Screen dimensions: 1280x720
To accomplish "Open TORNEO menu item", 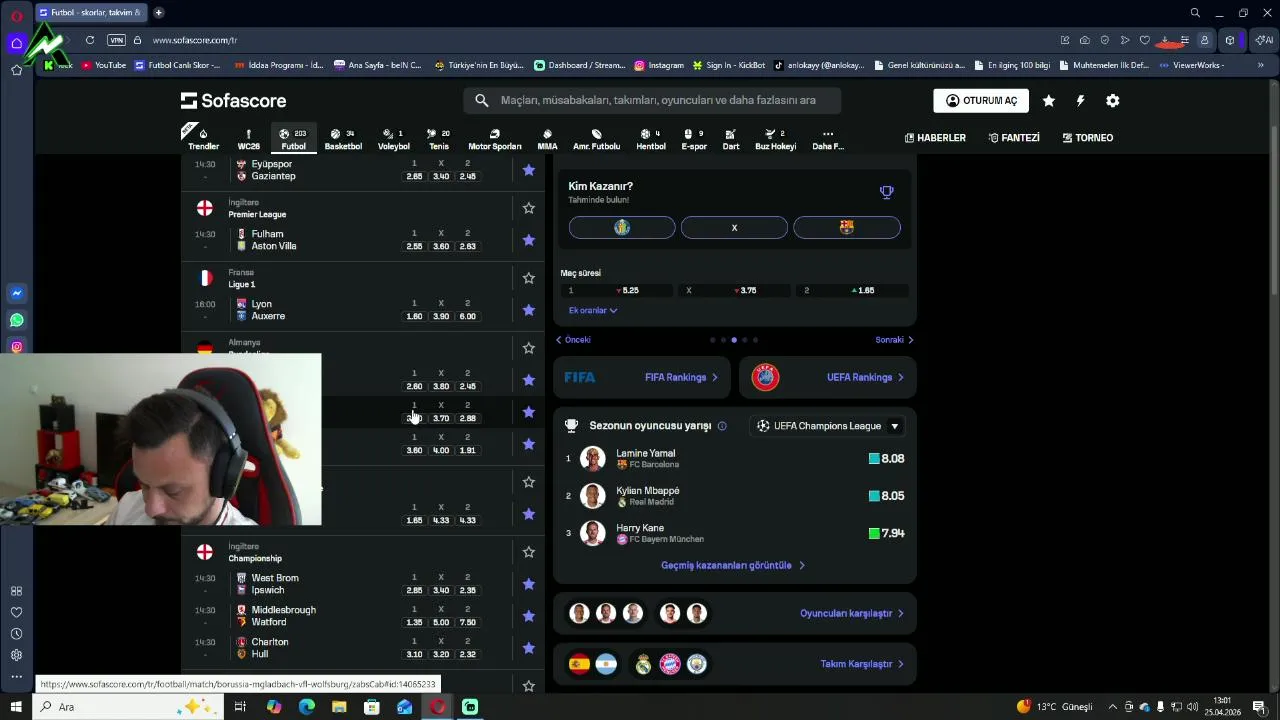I will click(x=1088, y=138).
